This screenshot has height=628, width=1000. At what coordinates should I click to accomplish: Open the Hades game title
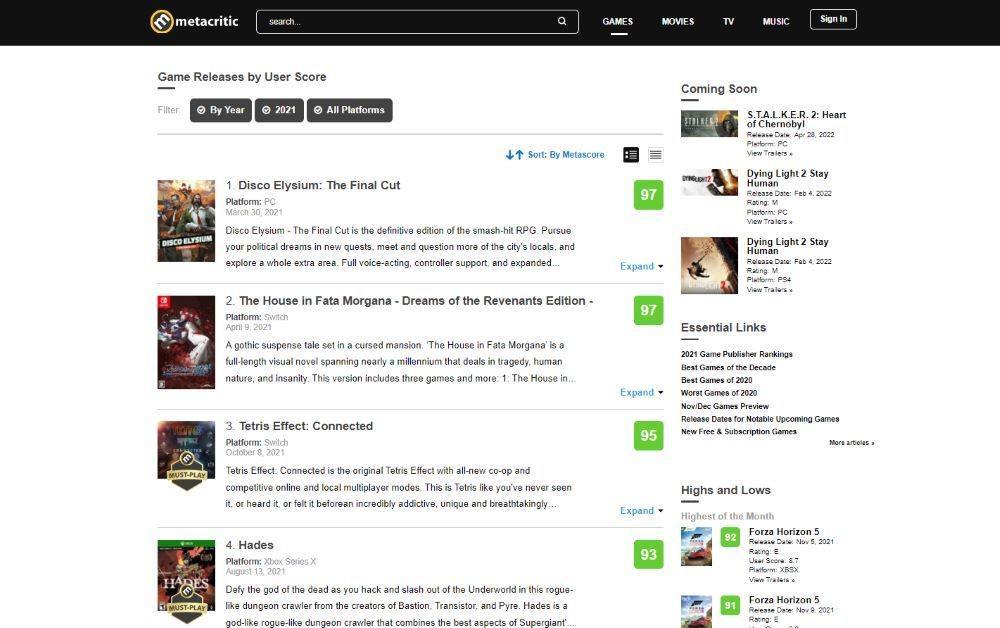[256, 545]
